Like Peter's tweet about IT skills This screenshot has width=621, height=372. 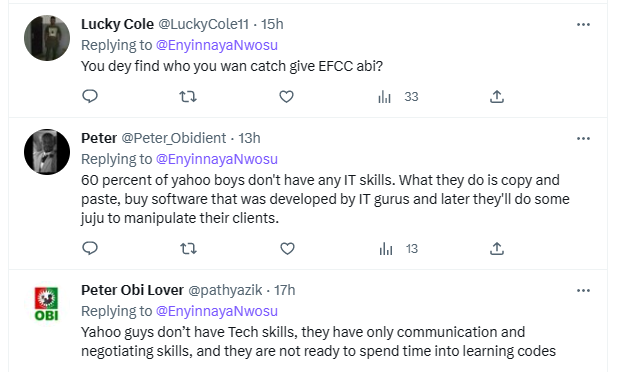(287, 249)
